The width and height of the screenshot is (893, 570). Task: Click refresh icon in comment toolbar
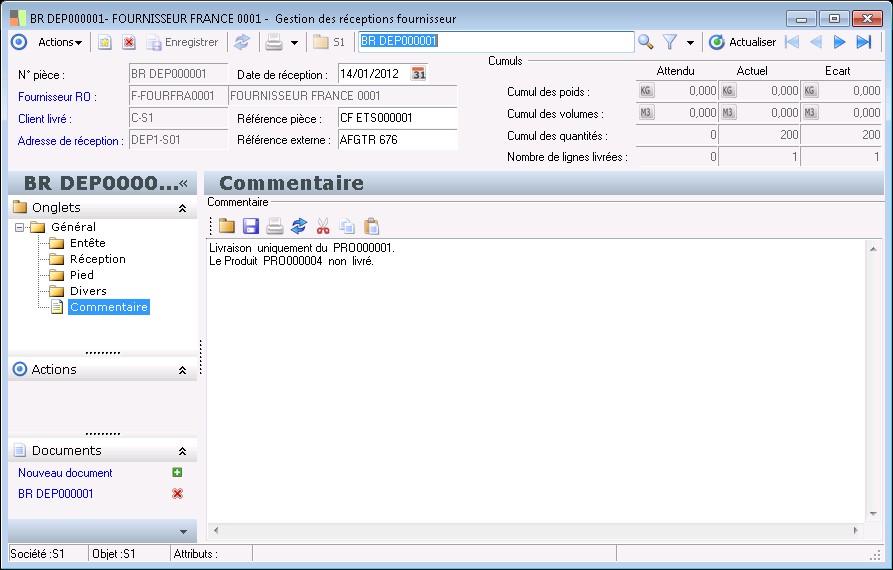tap(298, 226)
